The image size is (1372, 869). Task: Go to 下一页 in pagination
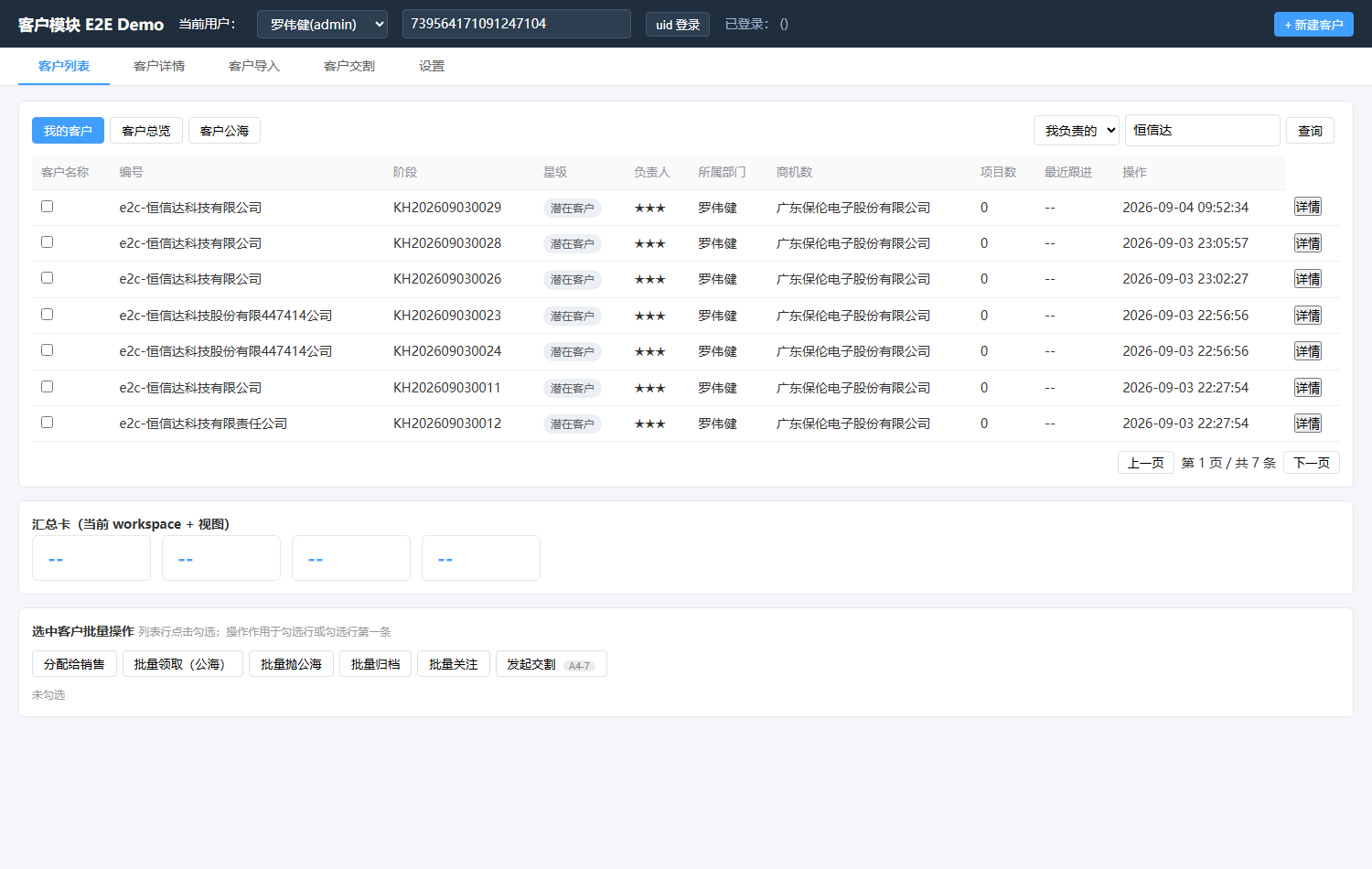point(1312,463)
